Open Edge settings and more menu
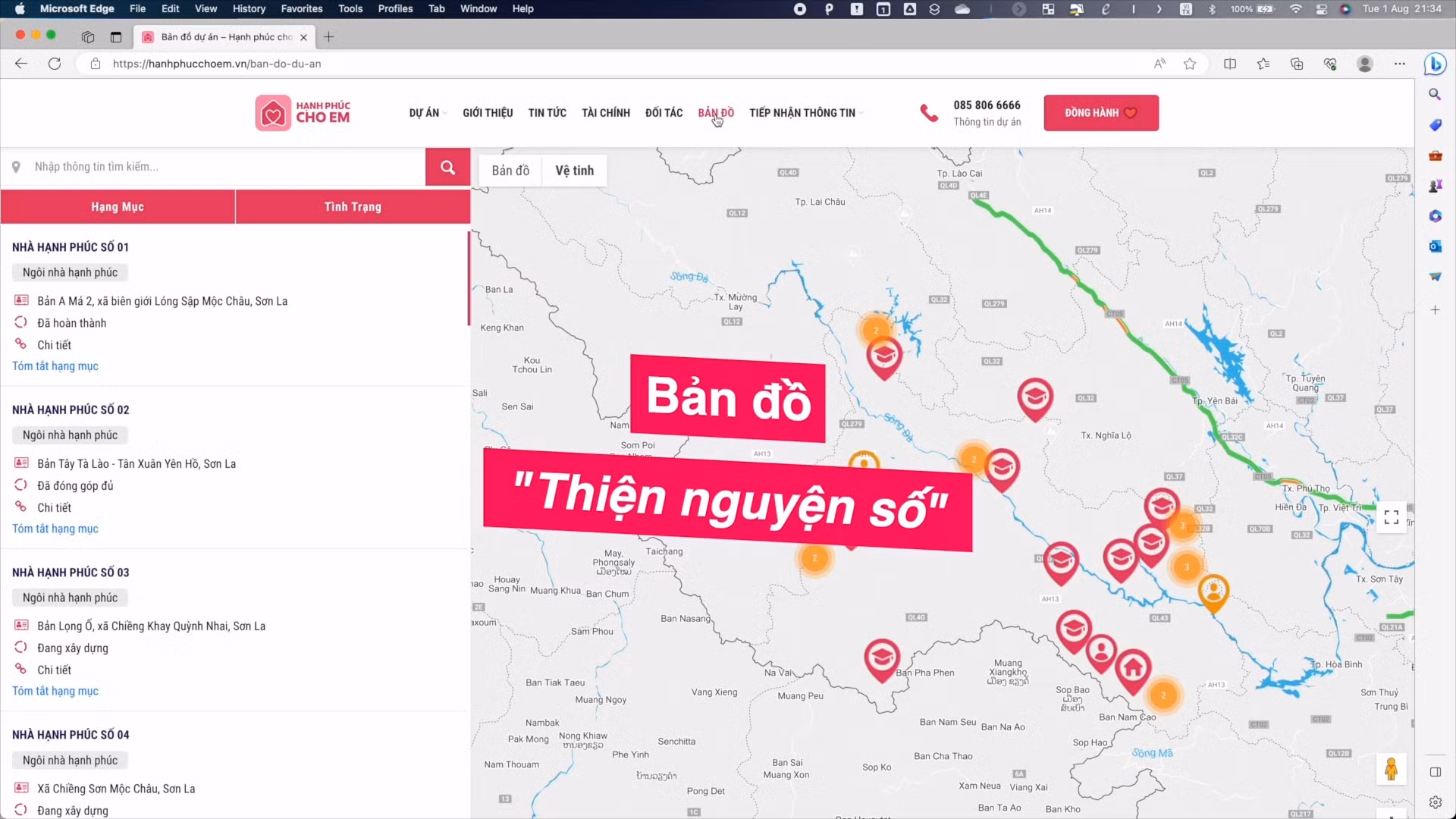The width and height of the screenshot is (1456, 819). [1400, 64]
